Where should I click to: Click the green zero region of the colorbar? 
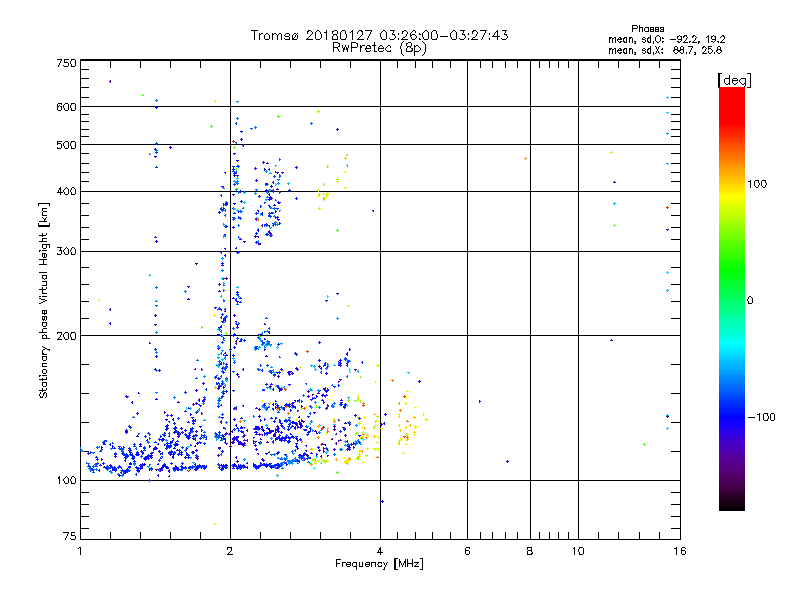(x=732, y=298)
